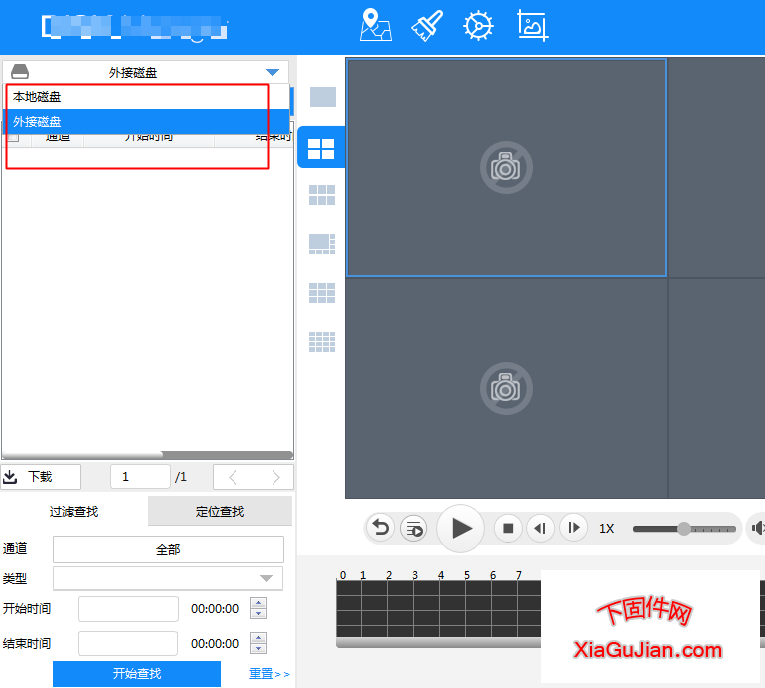Screen dimensions: 765x688
Task: Increase the 开始时间 time value
Action: (259, 603)
